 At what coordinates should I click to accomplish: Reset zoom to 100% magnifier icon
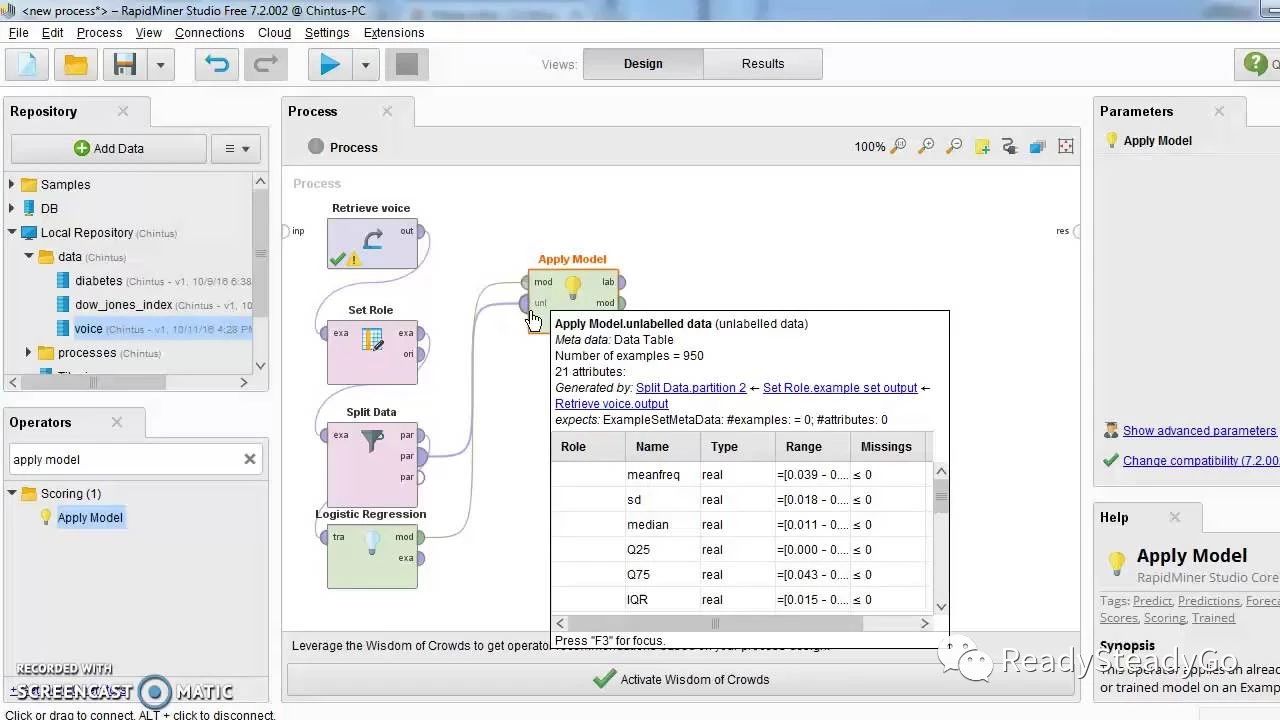point(898,146)
